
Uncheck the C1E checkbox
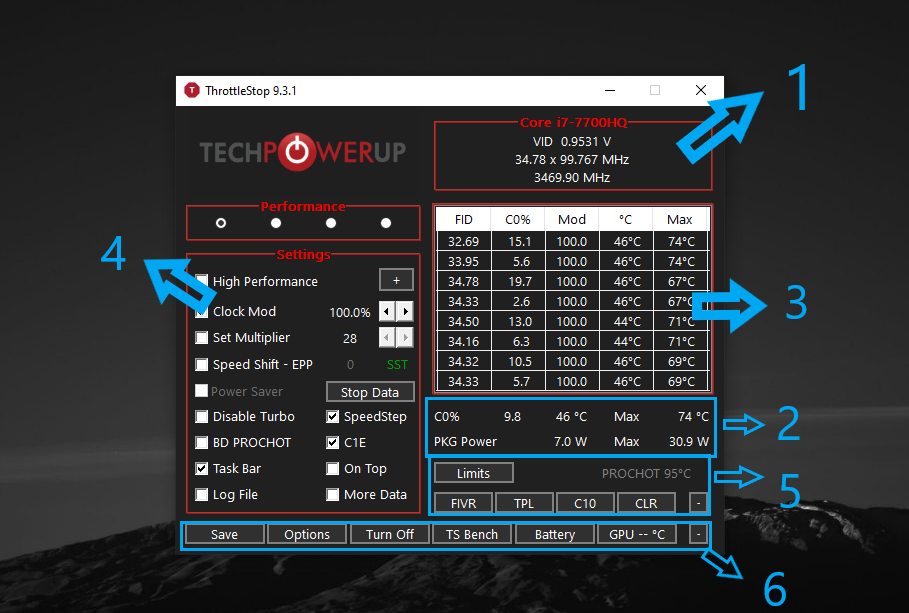pyautogui.click(x=332, y=442)
